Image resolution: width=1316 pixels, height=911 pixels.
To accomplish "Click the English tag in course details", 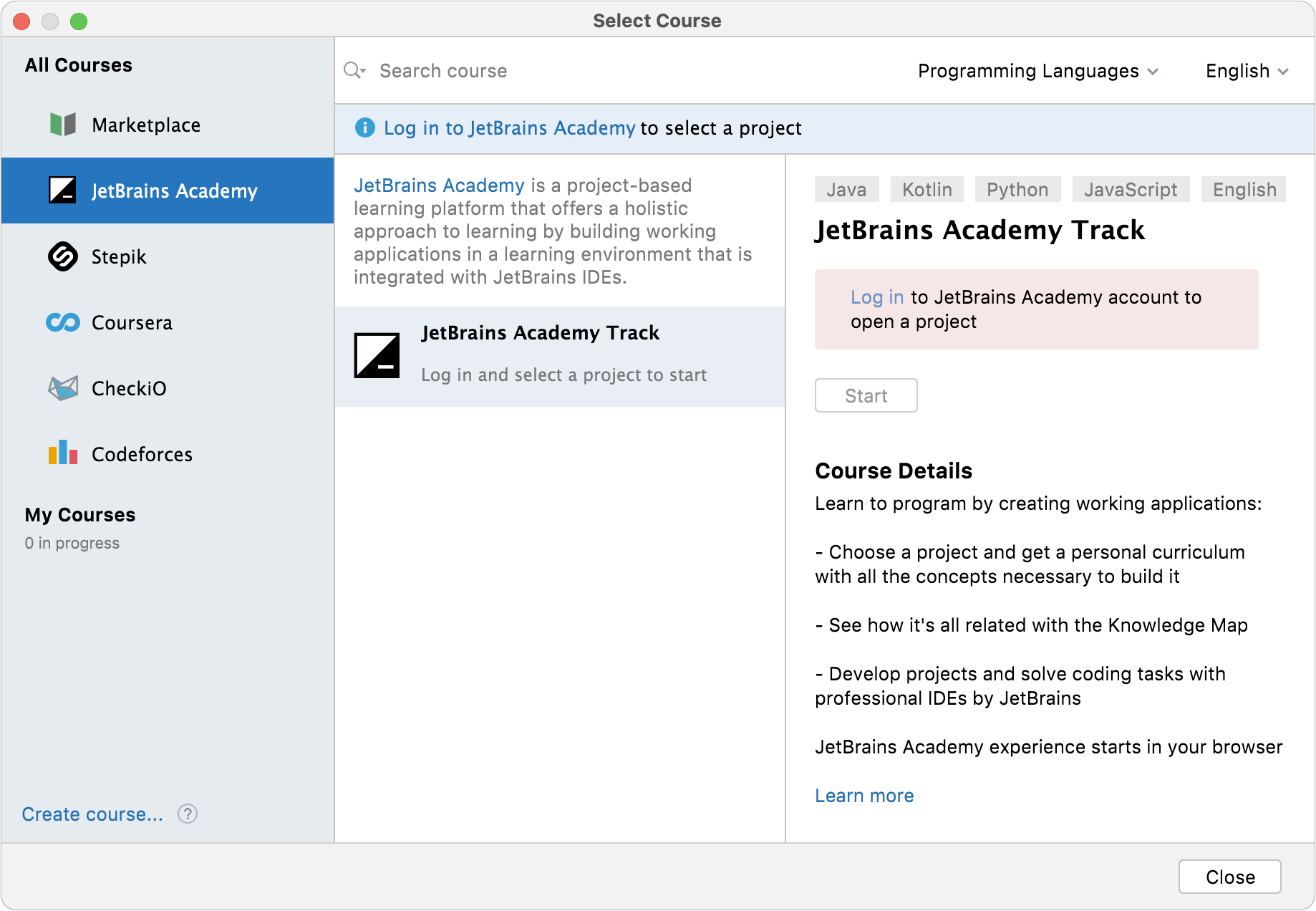I will click(1244, 189).
